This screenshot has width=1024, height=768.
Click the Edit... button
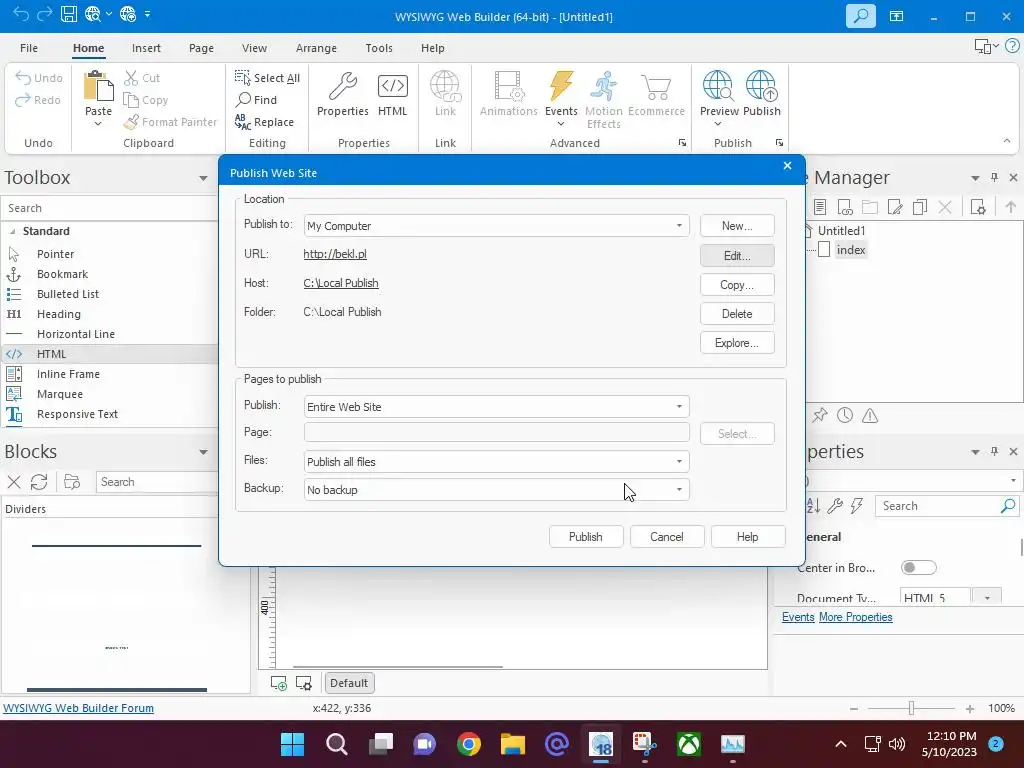pos(737,255)
